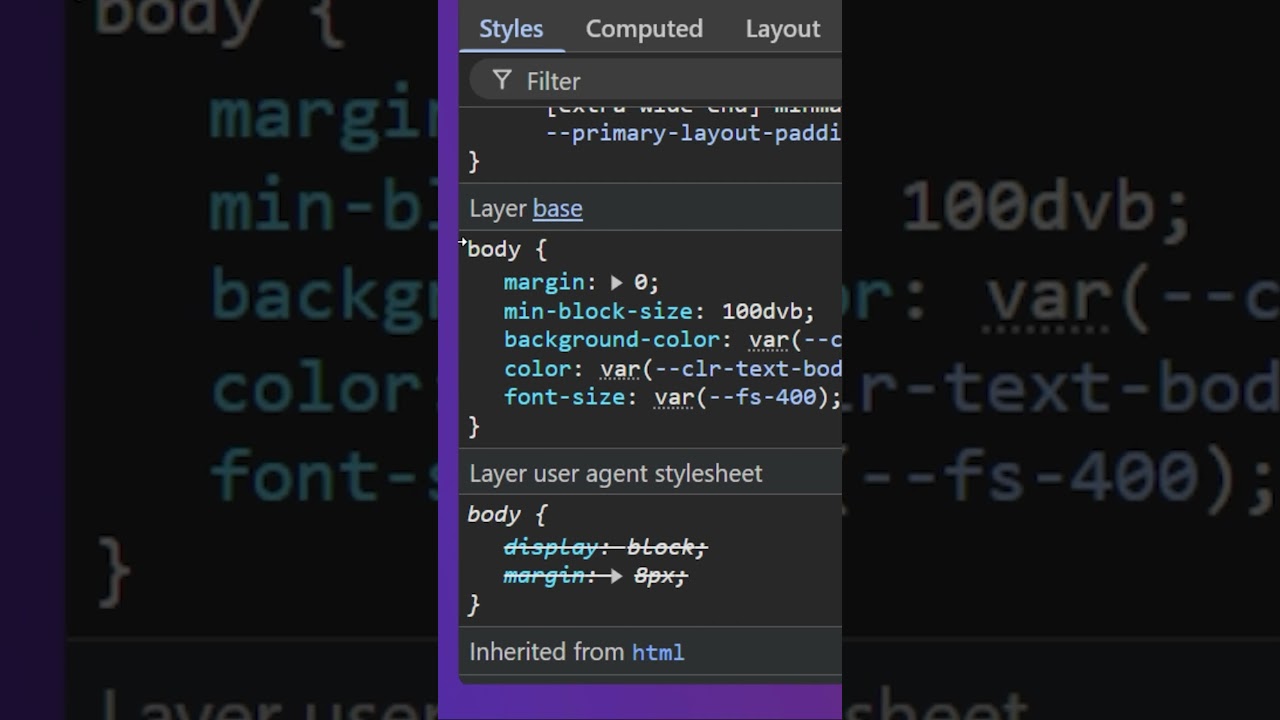Click the margin property in Layer base
The width and height of the screenshot is (1280, 720).
coord(544,283)
